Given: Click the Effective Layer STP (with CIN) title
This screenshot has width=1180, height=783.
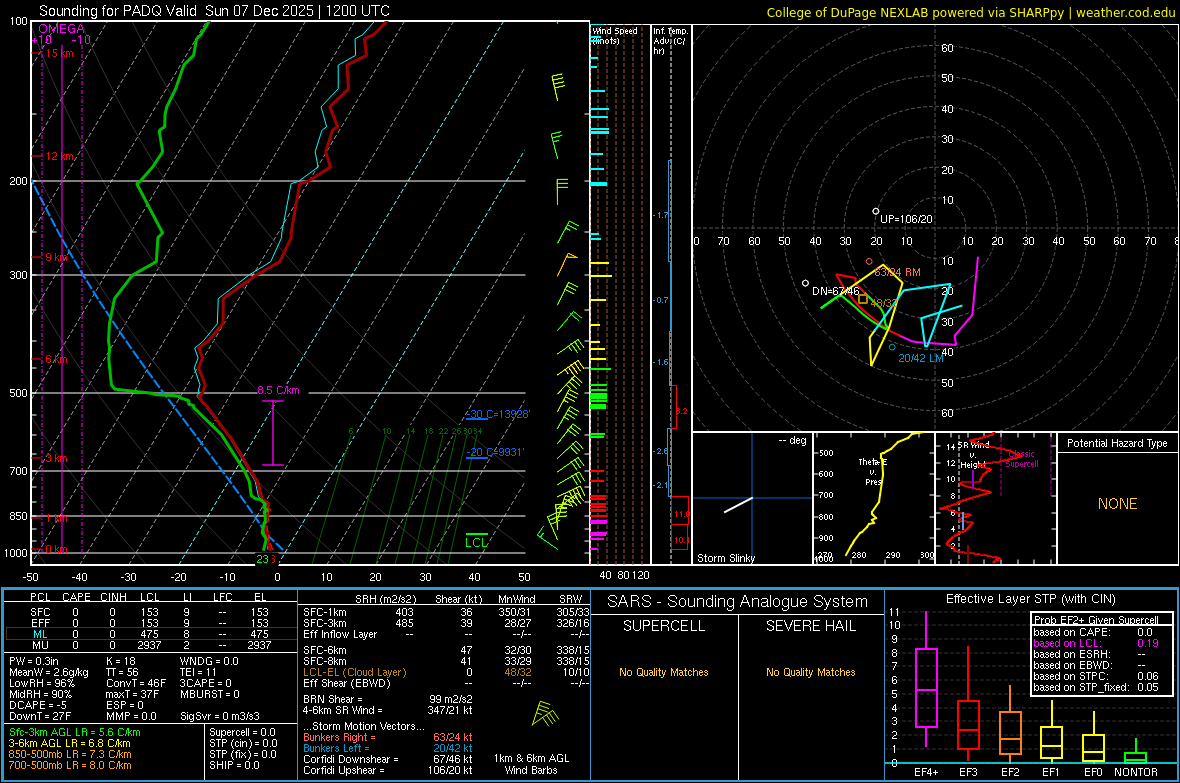Looking at the screenshot, I should tap(1030, 599).
